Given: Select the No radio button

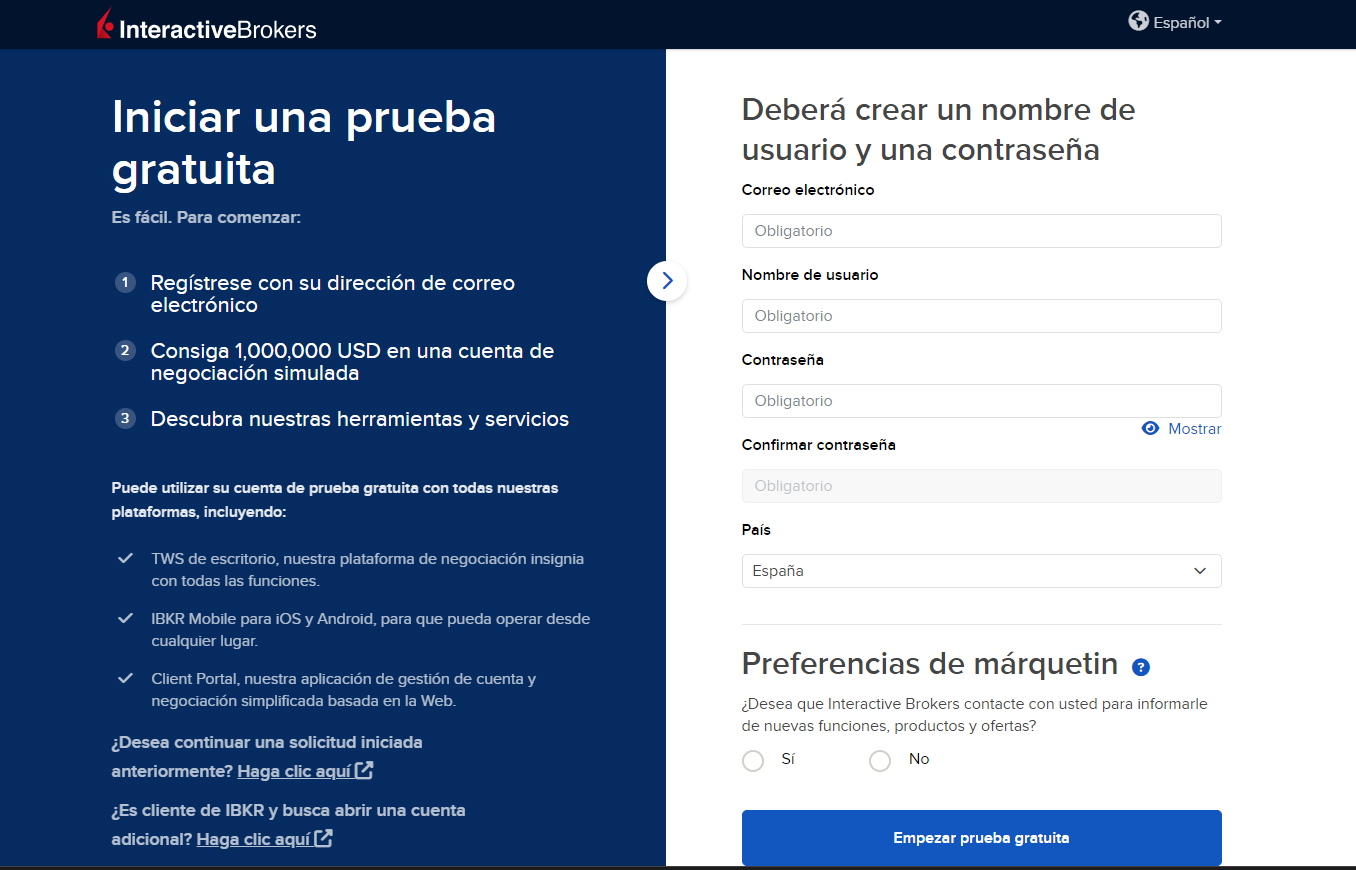Looking at the screenshot, I should 880,761.
